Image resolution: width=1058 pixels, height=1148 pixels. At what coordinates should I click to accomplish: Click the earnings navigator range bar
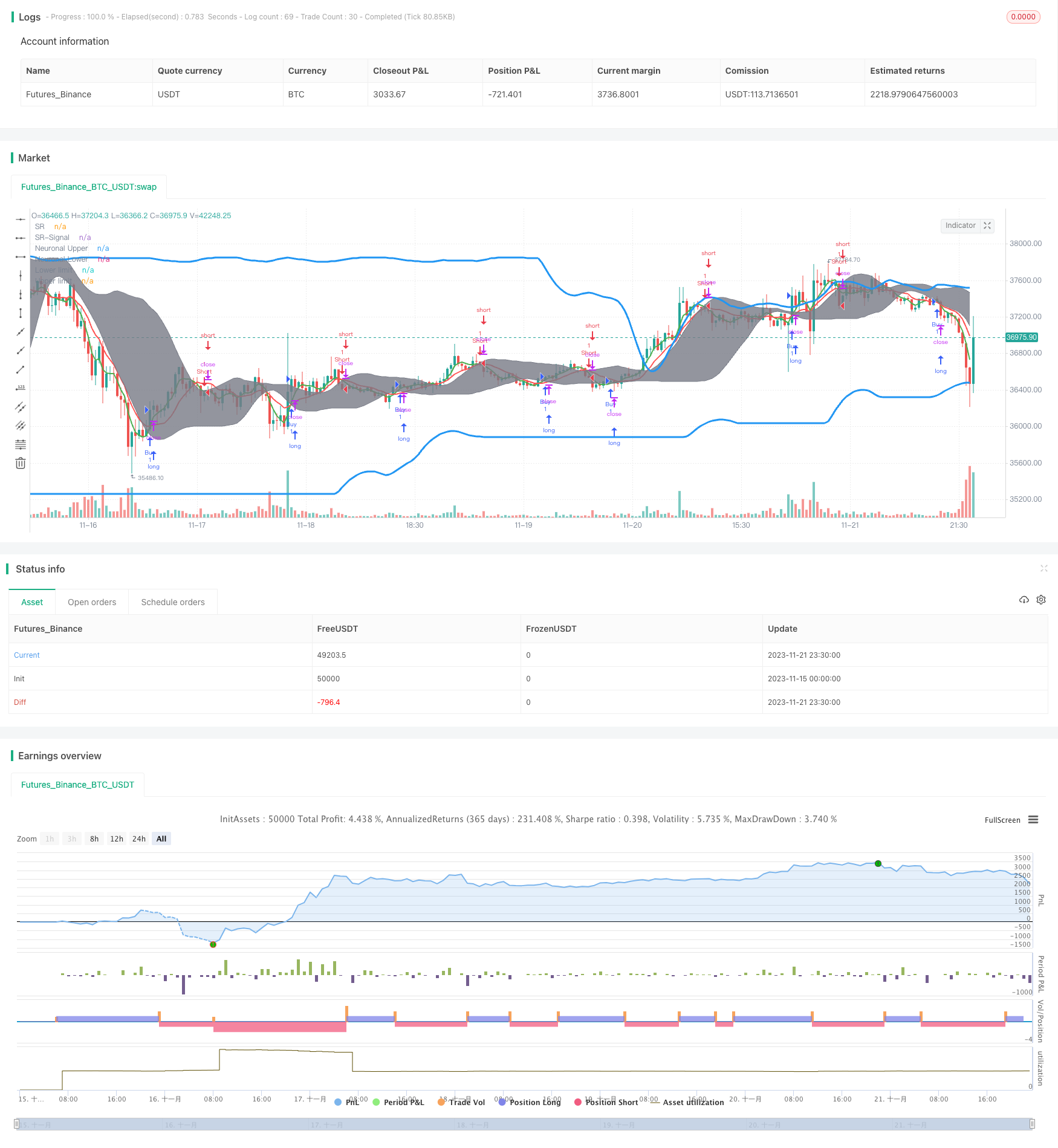(525, 1124)
